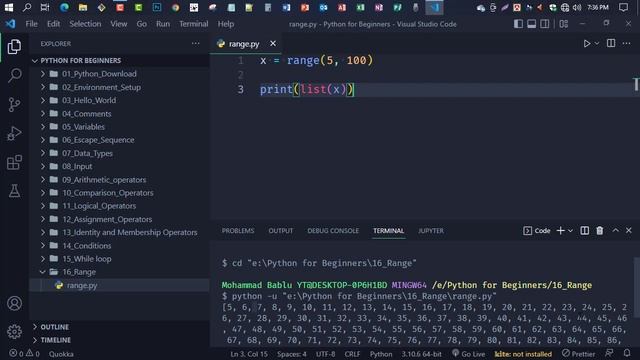This screenshot has width=640, height=360.
Task: Open the Explorer view in activity bar
Action: (x=14, y=47)
